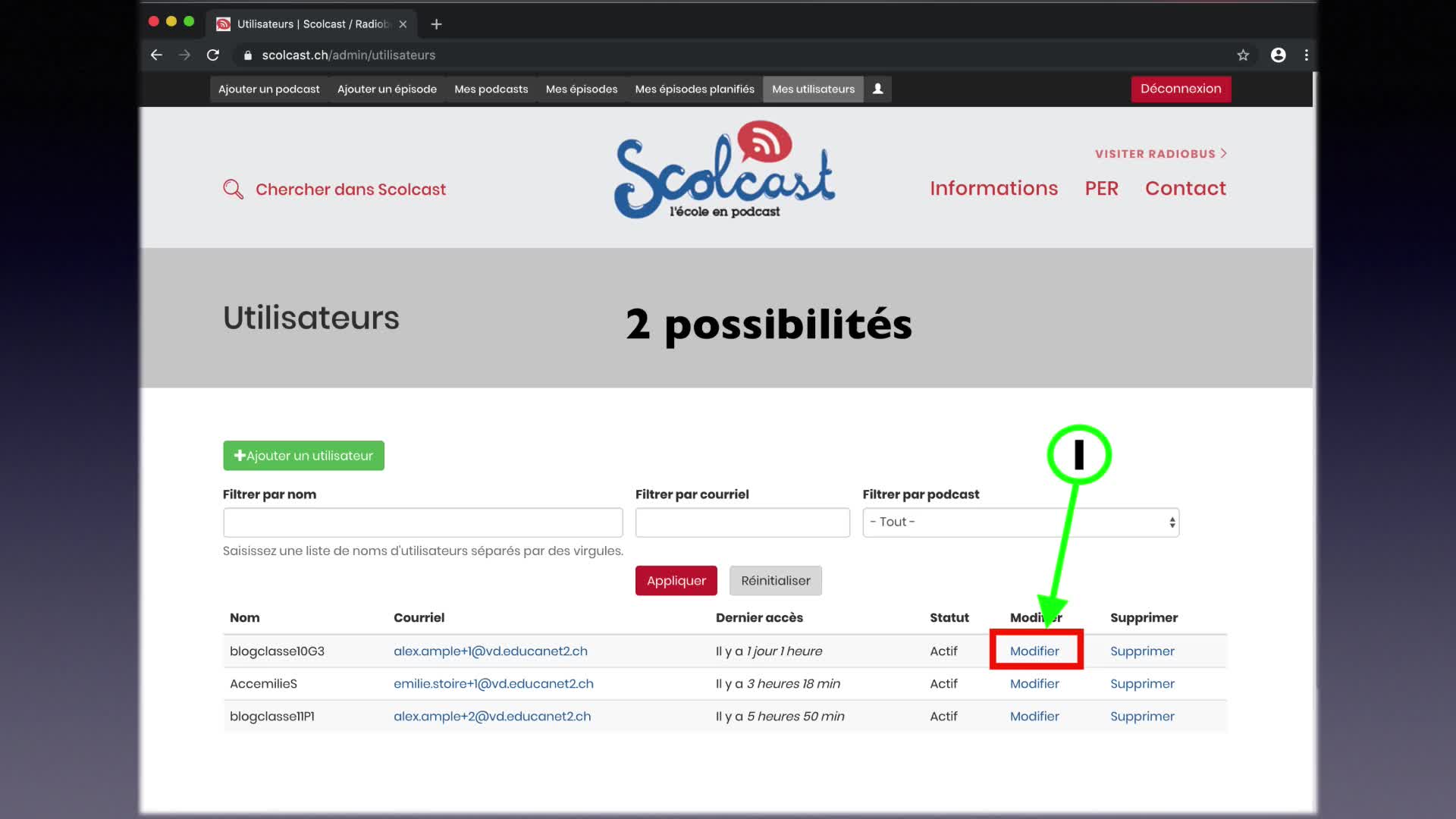Select Ajouter un podcast menu item

(268, 89)
